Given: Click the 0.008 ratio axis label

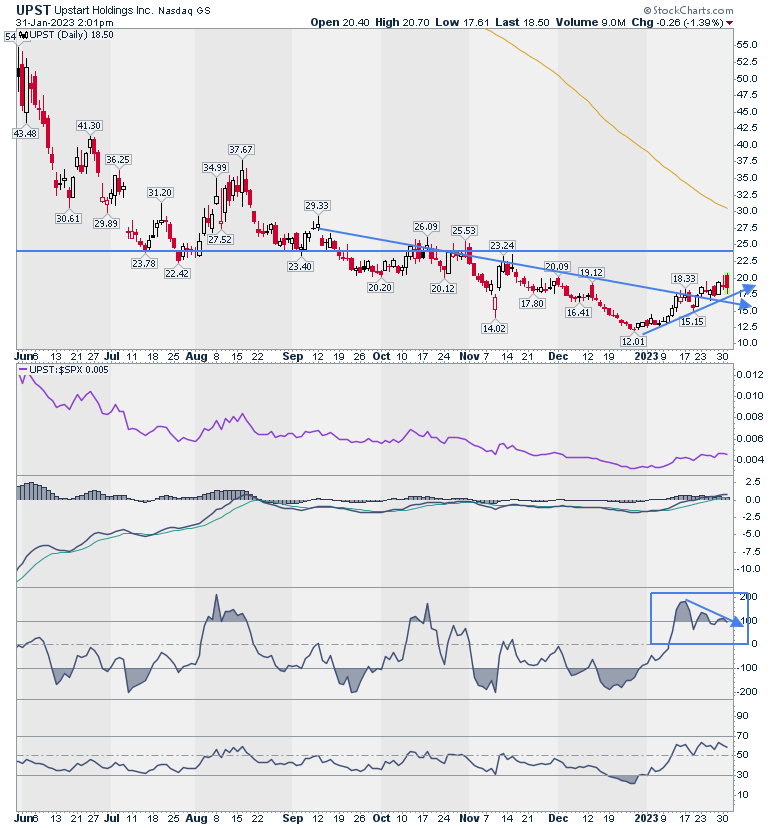Looking at the screenshot, I should [x=750, y=417].
